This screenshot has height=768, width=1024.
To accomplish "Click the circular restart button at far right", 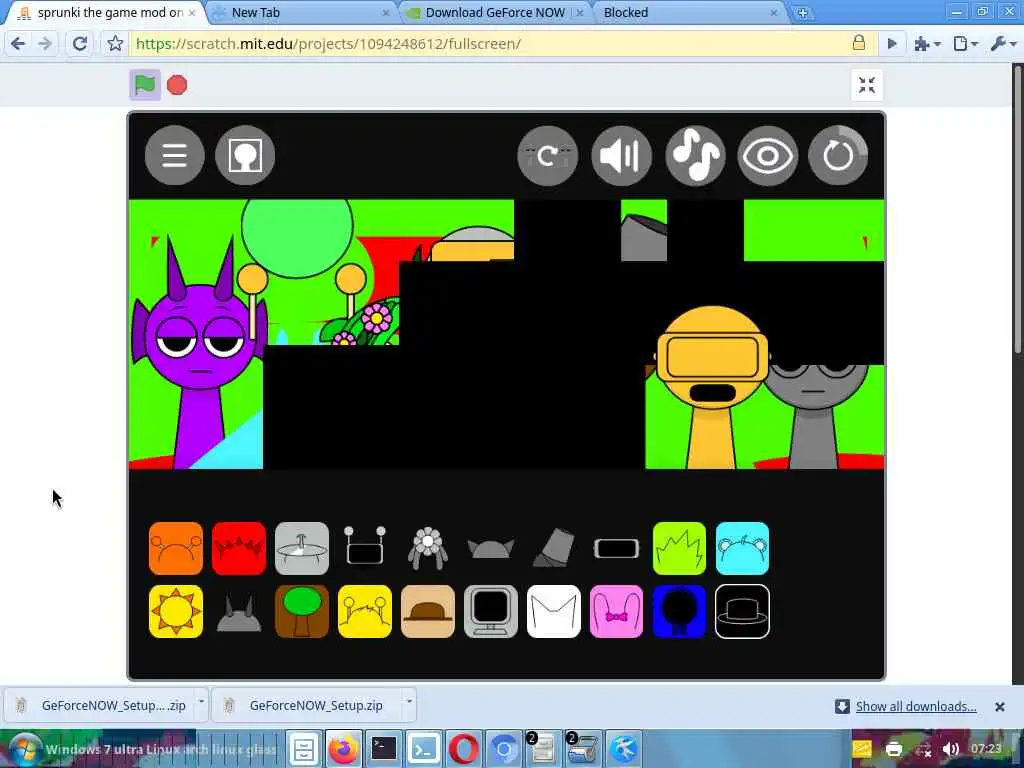I will [x=838, y=155].
